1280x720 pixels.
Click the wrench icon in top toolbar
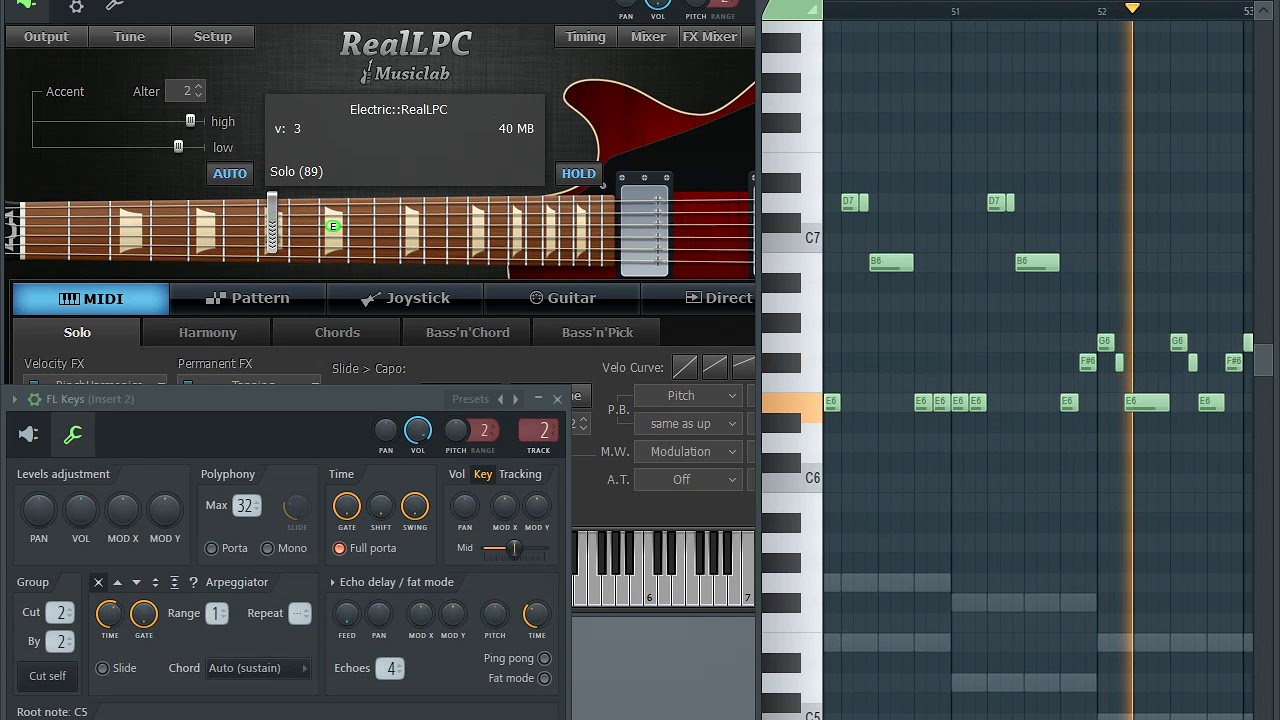tap(115, 5)
